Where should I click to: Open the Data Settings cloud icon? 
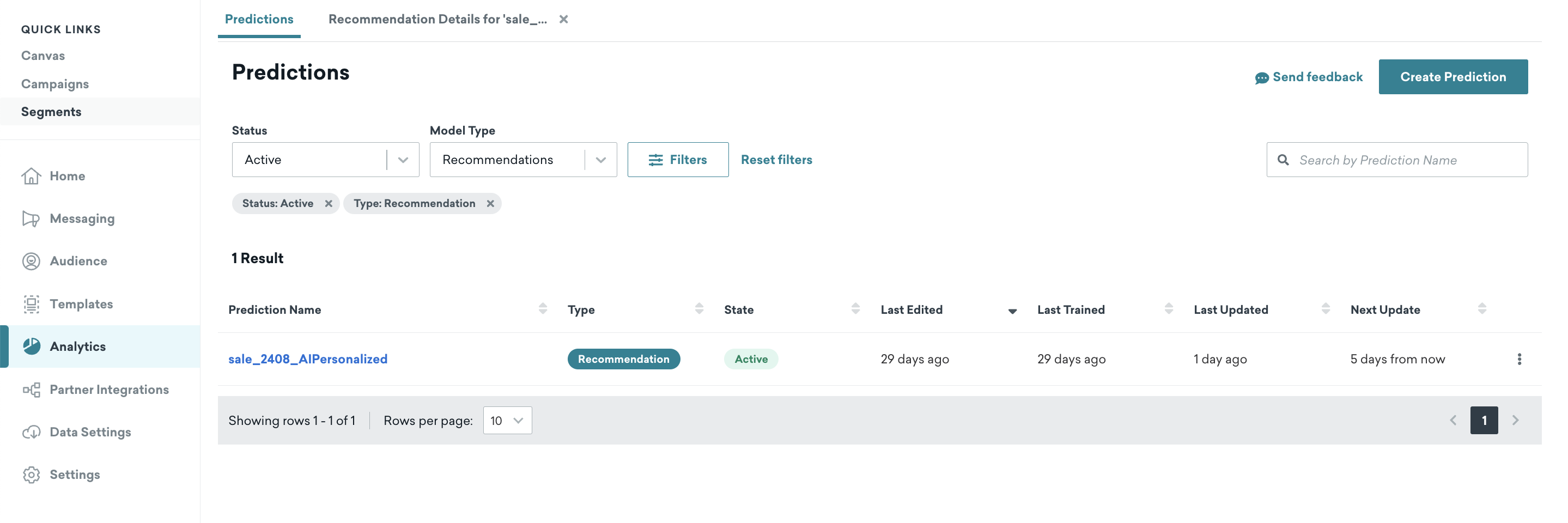pyautogui.click(x=31, y=432)
